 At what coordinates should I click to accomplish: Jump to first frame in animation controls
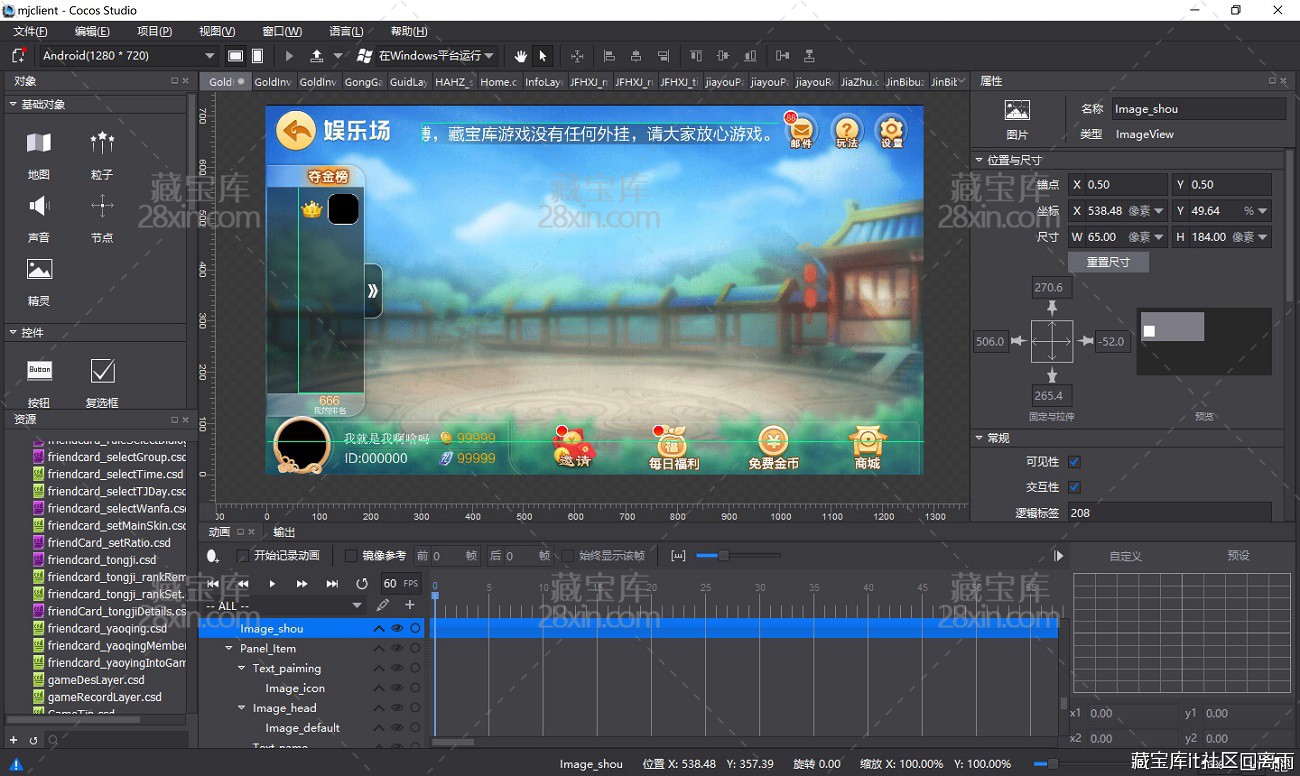[213, 583]
